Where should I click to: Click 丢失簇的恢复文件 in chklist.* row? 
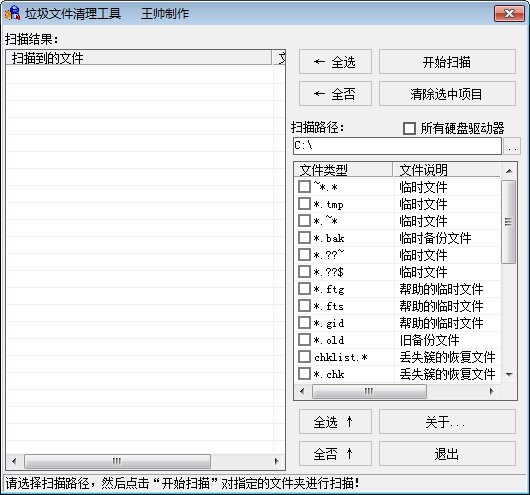coord(448,357)
